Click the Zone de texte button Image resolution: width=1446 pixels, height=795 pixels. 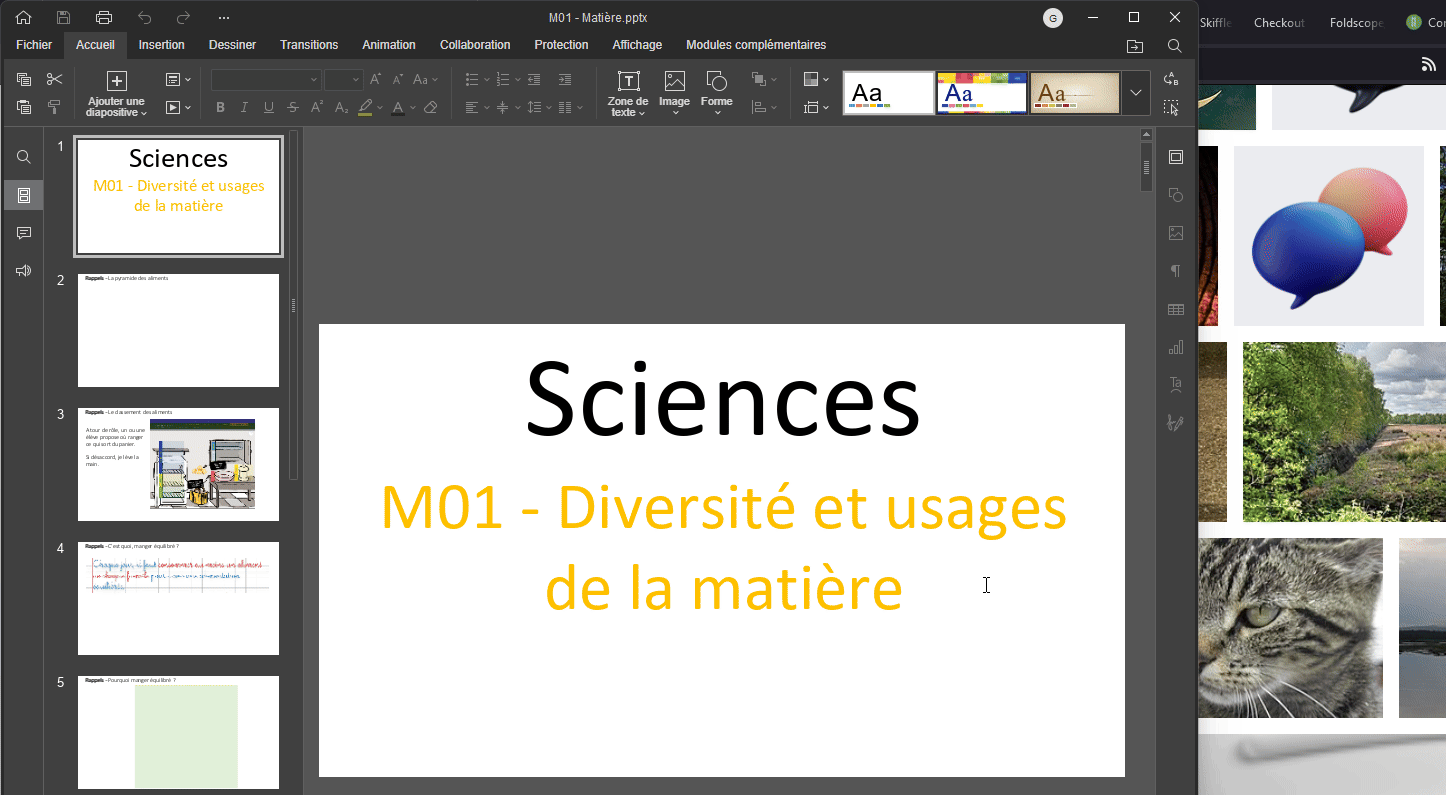628,94
